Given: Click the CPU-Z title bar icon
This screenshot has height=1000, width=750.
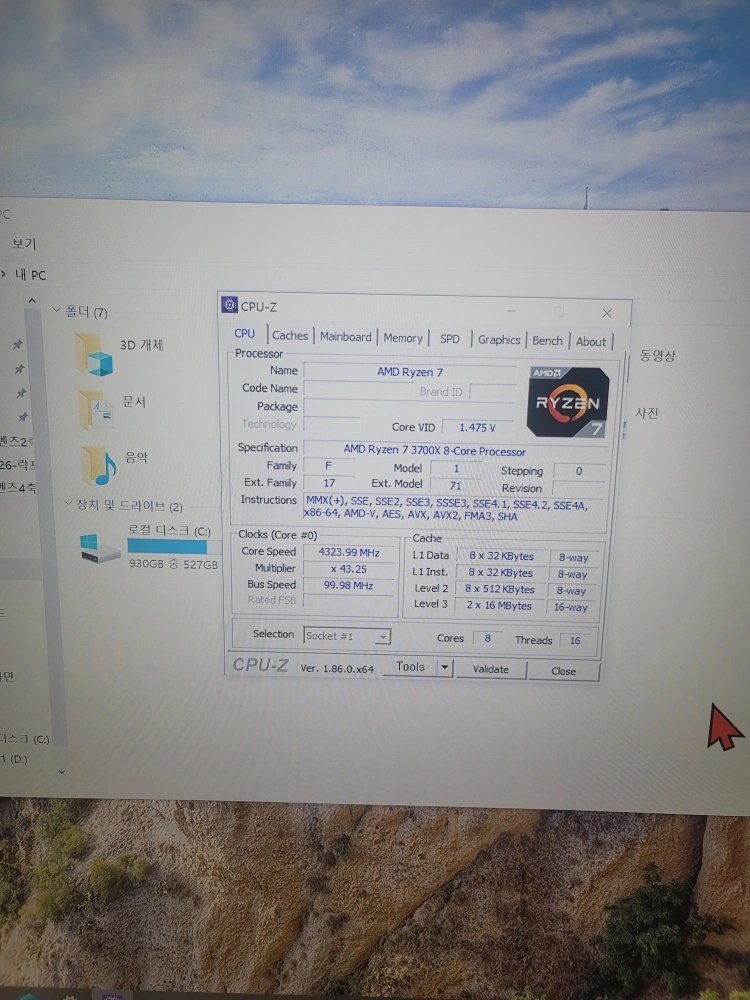Looking at the screenshot, I should pyautogui.click(x=230, y=305).
